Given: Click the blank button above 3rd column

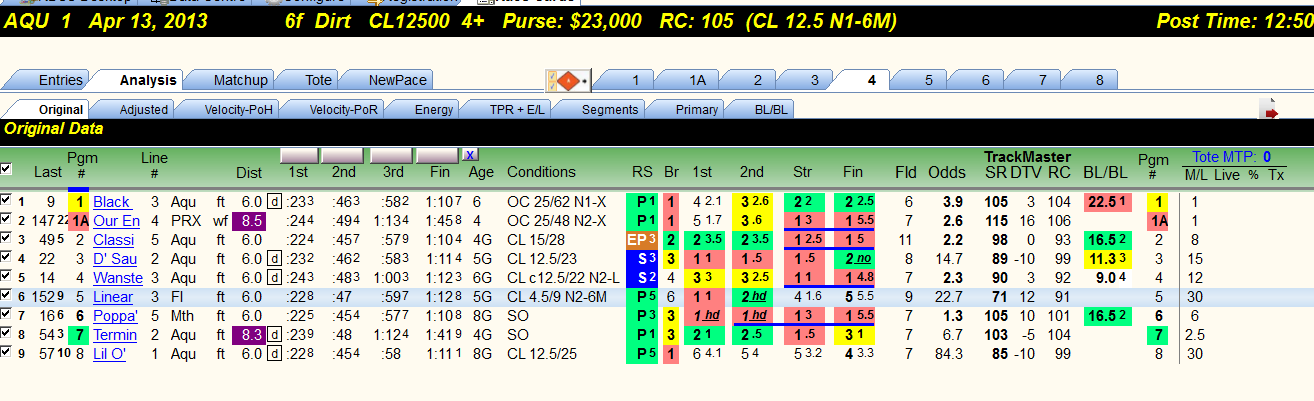Looking at the screenshot, I should (390, 155).
